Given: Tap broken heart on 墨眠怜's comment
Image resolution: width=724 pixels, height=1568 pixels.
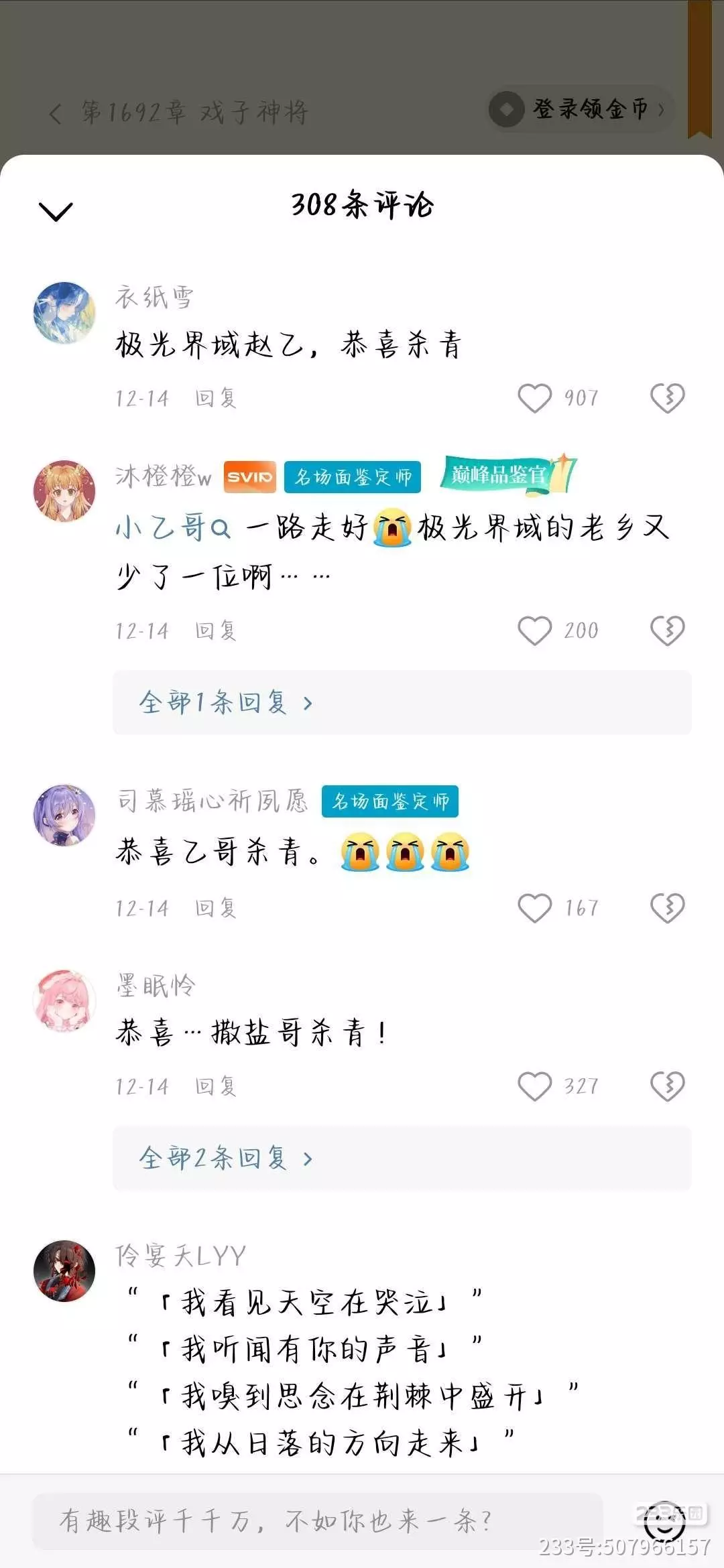Looking at the screenshot, I should pos(668,1086).
